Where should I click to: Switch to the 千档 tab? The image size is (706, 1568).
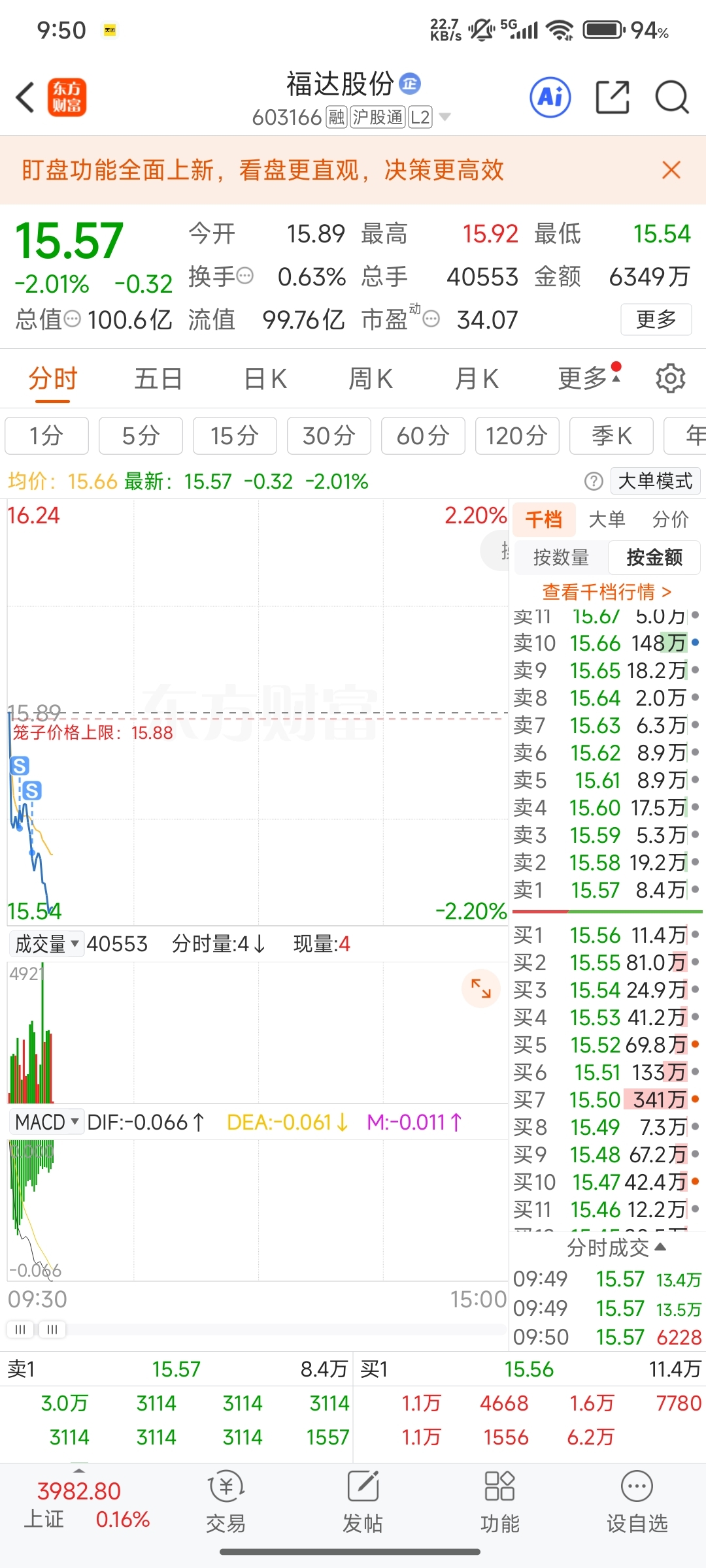(x=544, y=519)
